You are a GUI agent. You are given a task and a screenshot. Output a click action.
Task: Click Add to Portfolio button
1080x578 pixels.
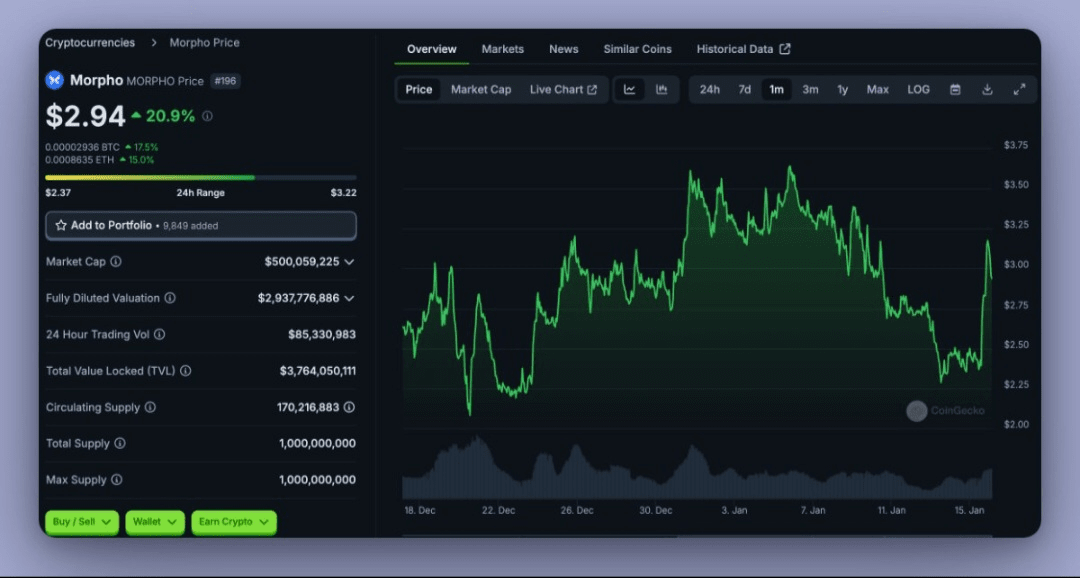click(201, 225)
